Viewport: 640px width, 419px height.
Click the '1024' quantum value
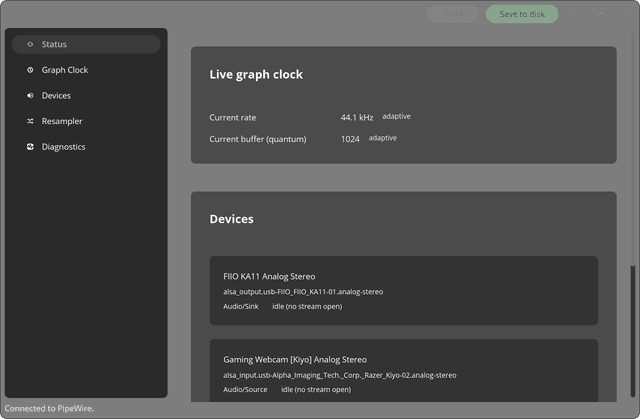(x=350, y=139)
